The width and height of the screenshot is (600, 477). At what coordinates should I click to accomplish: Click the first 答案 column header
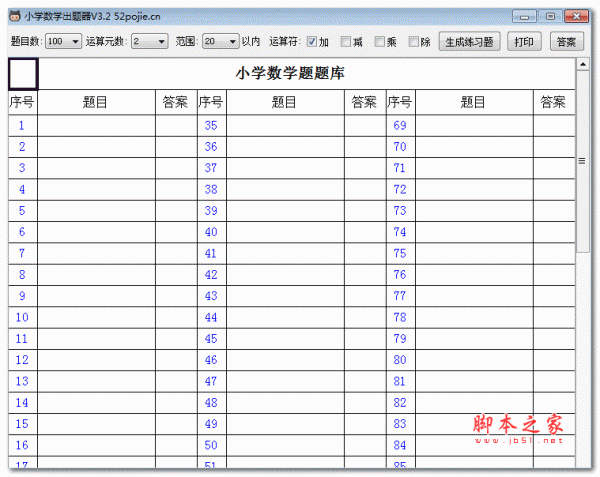176,103
